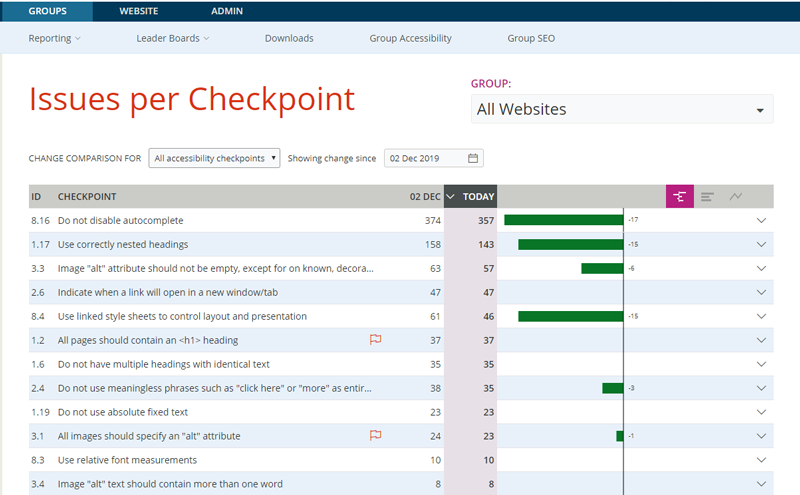The image size is (800, 495).
Task: Expand the Use linked style sheets row
Action: click(x=761, y=316)
